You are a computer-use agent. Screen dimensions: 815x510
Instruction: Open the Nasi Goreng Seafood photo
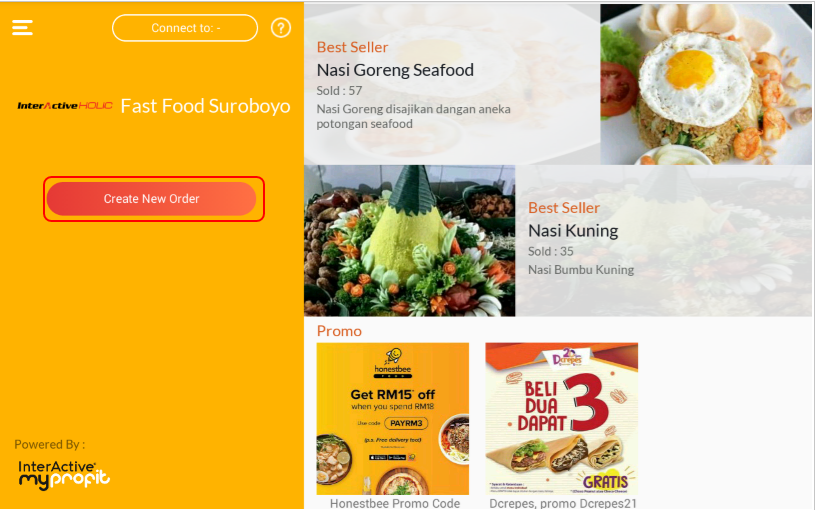coord(706,84)
